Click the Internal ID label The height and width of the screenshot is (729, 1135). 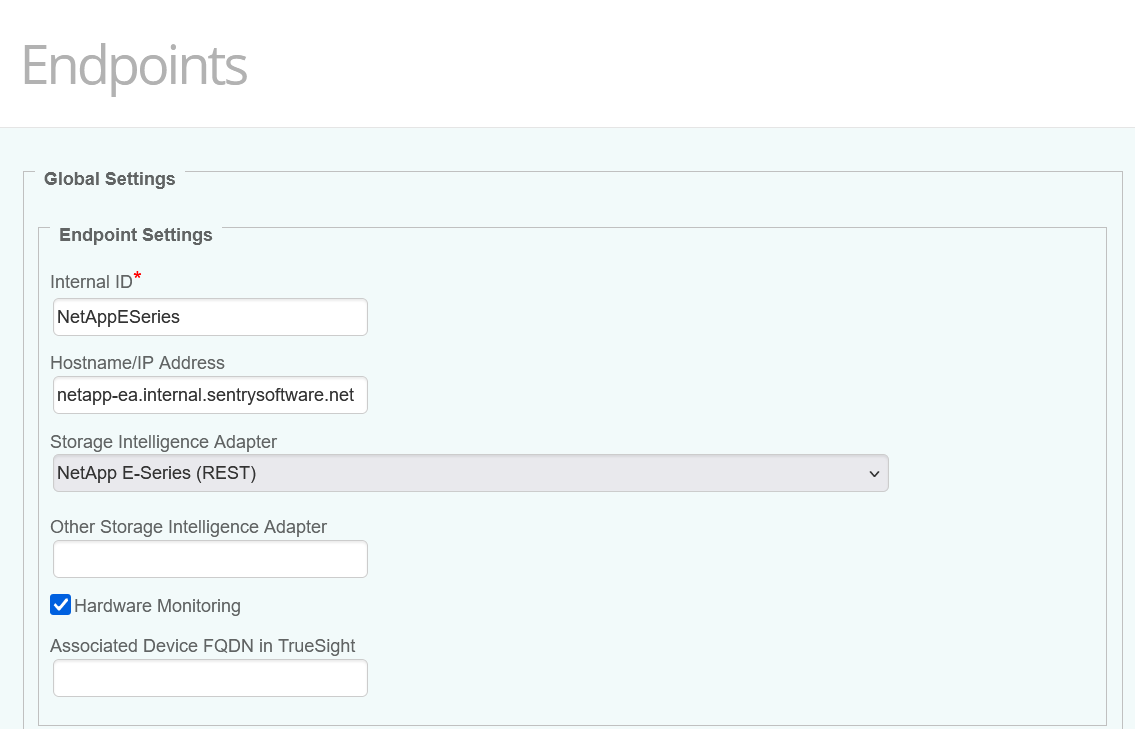[90, 282]
